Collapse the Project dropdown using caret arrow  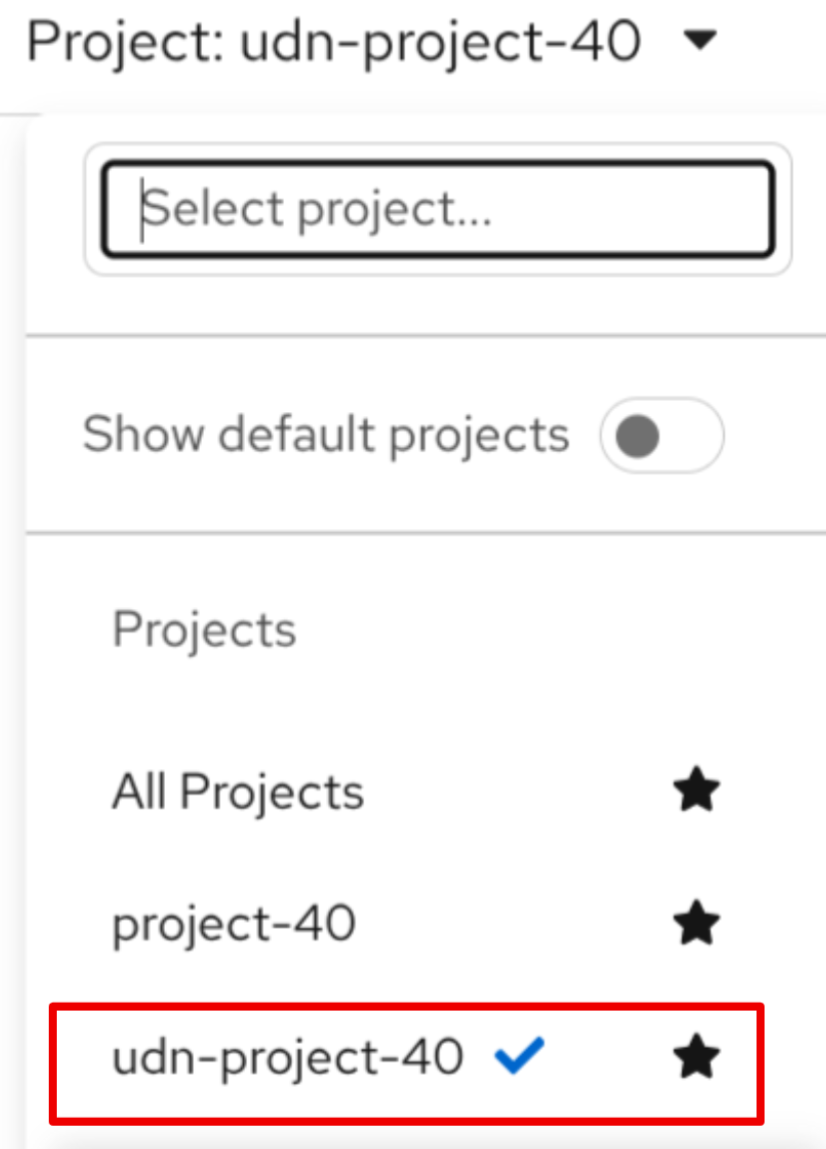tap(703, 41)
